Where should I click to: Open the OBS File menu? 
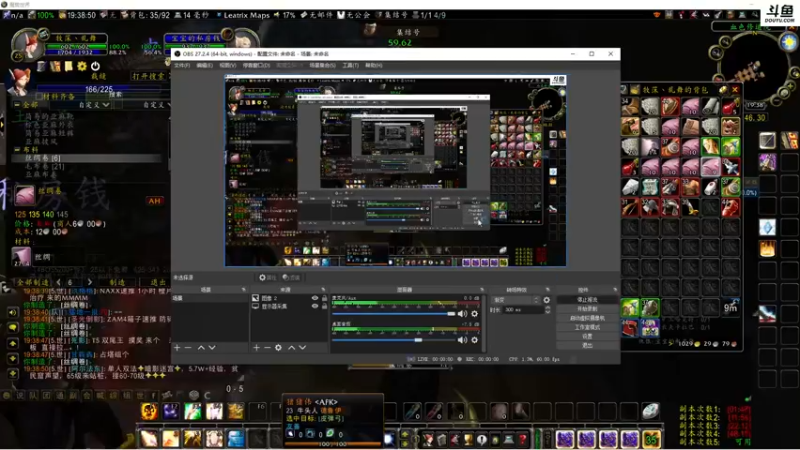click(182, 65)
